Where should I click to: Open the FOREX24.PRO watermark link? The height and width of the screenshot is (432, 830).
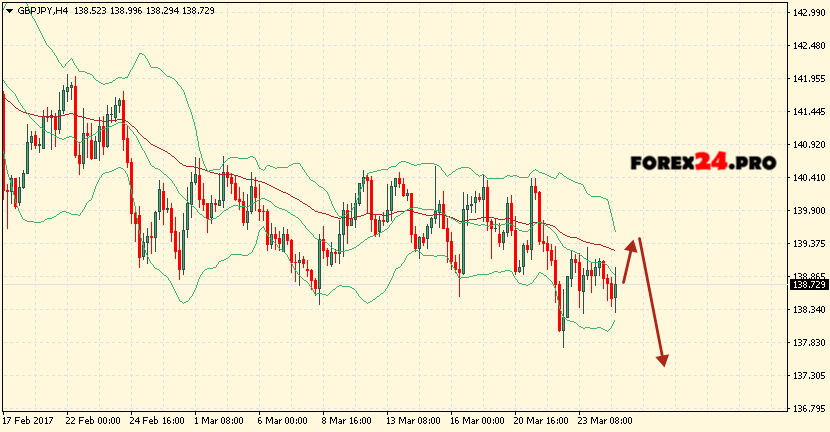703,163
